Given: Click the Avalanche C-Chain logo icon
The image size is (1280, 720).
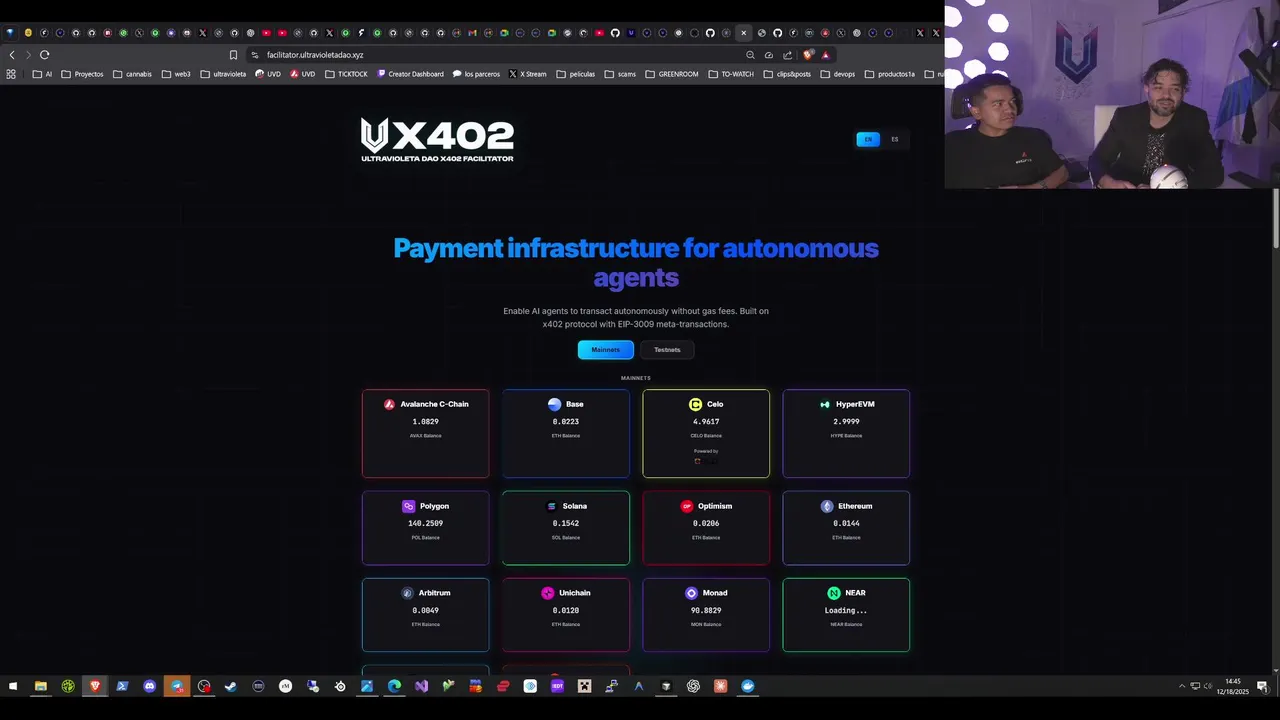Looking at the screenshot, I should coord(389,404).
